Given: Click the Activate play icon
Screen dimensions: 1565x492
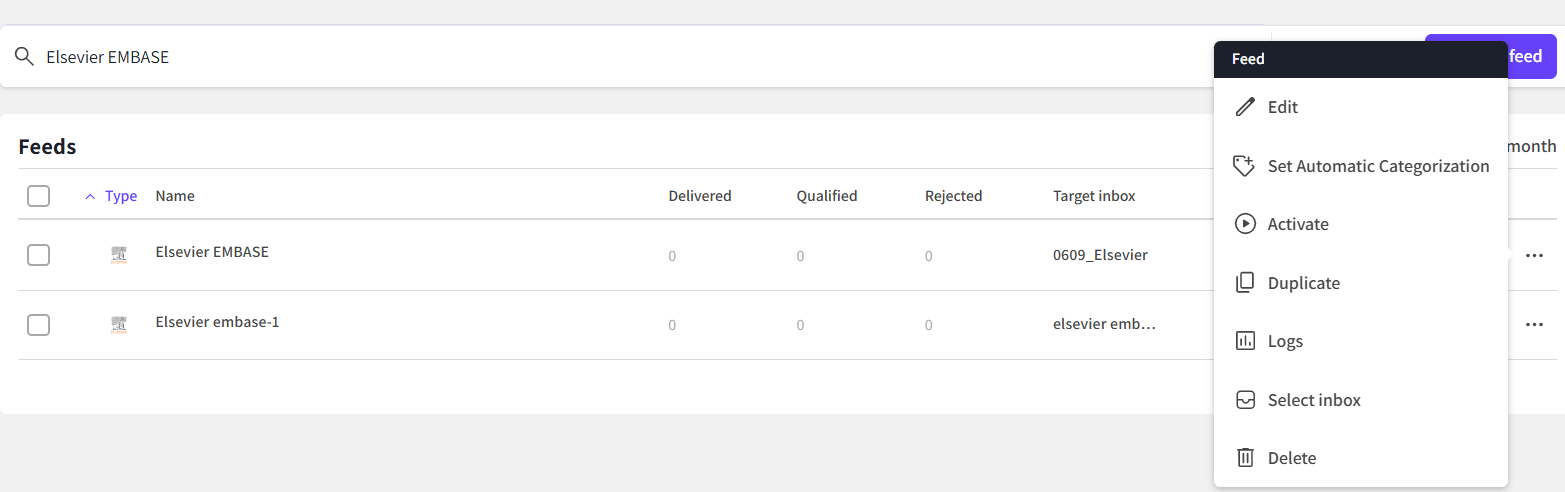Looking at the screenshot, I should click(1245, 224).
